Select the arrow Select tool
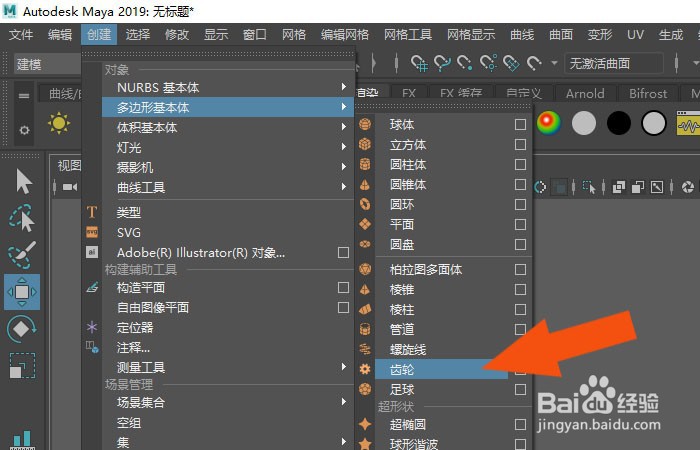The height and width of the screenshot is (450, 700). point(23,181)
